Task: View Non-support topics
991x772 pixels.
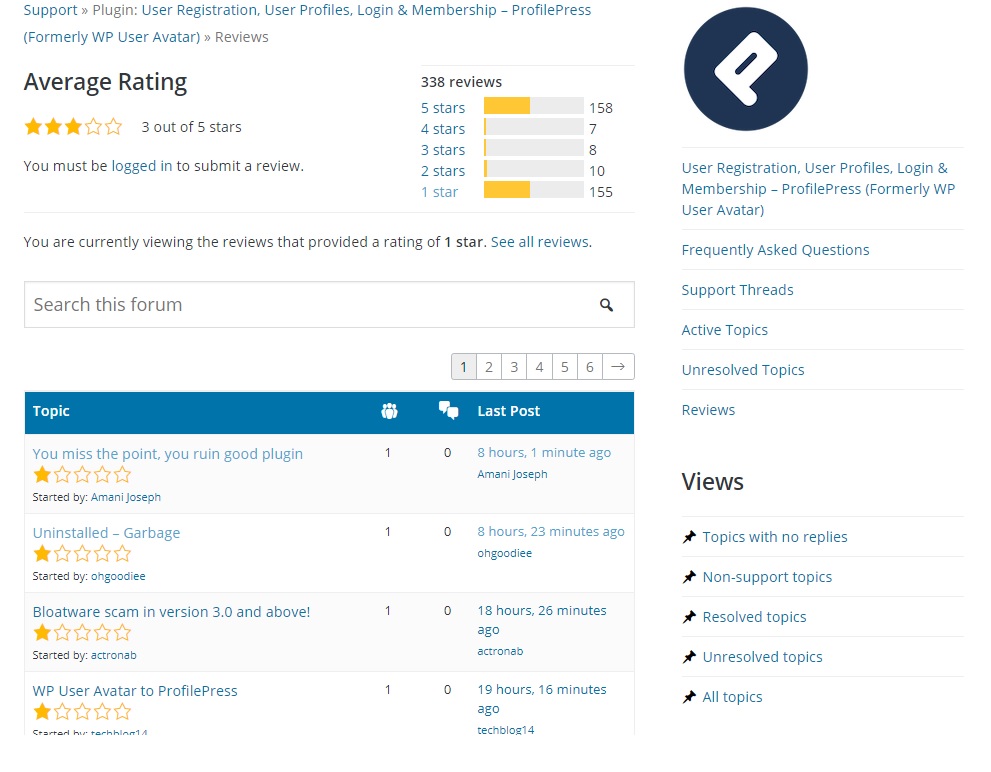Action: coord(767,577)
